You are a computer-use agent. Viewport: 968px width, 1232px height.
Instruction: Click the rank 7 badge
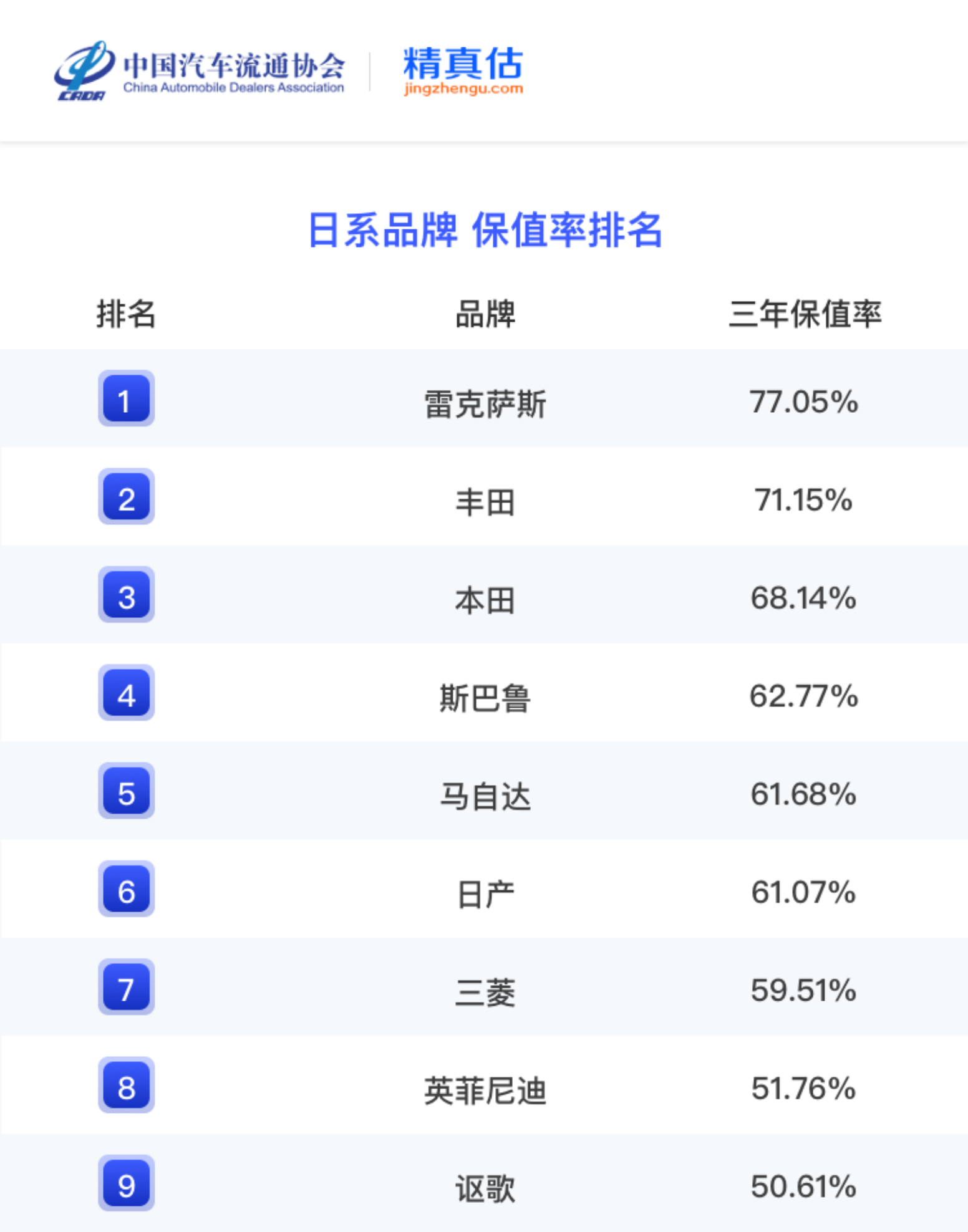[x=126, y=987]
